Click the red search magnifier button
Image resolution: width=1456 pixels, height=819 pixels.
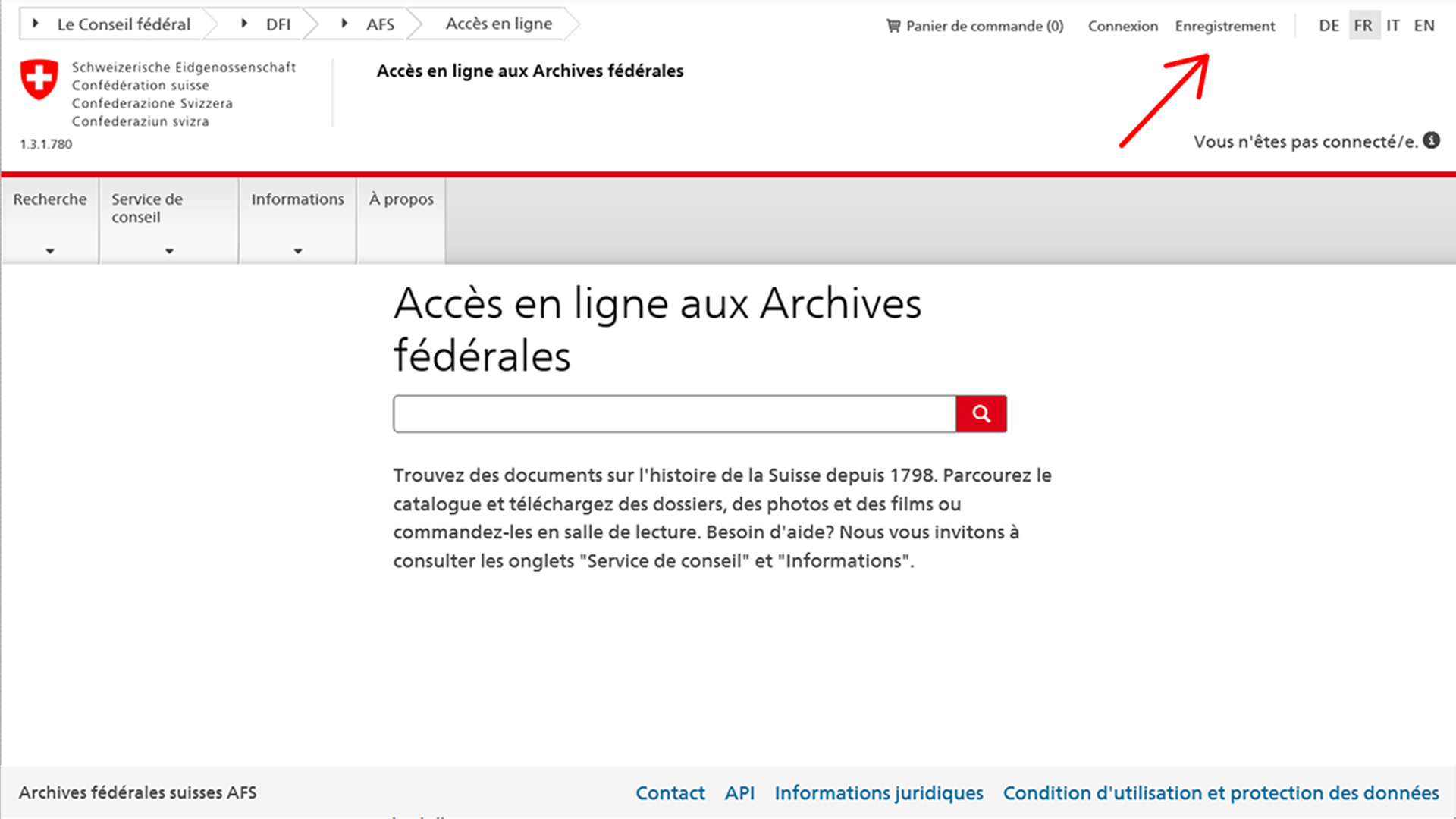[981, 414]
